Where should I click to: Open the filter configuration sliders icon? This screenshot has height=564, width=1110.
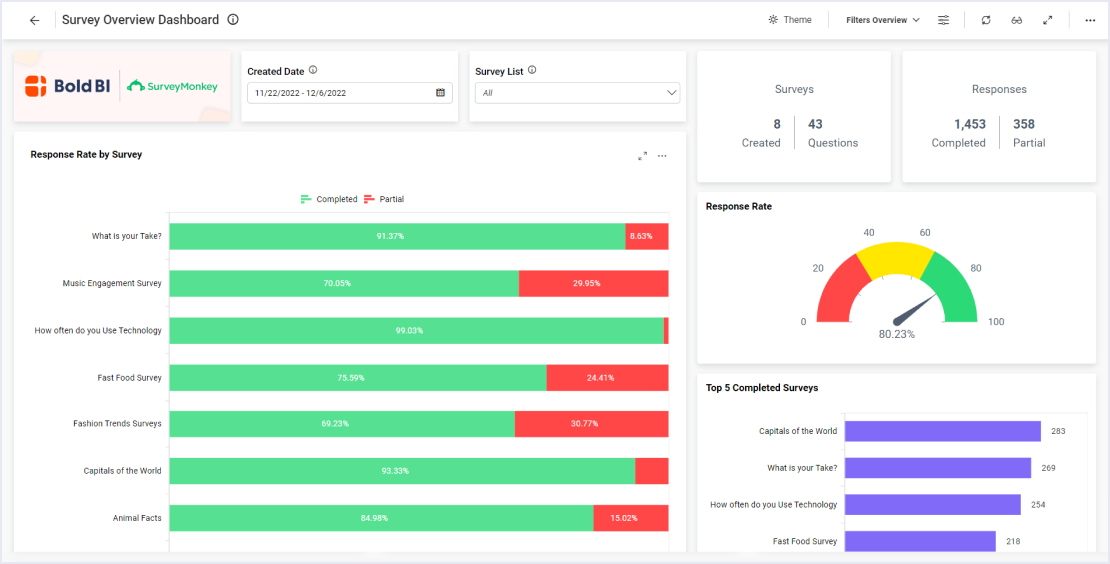coord(943,20)
